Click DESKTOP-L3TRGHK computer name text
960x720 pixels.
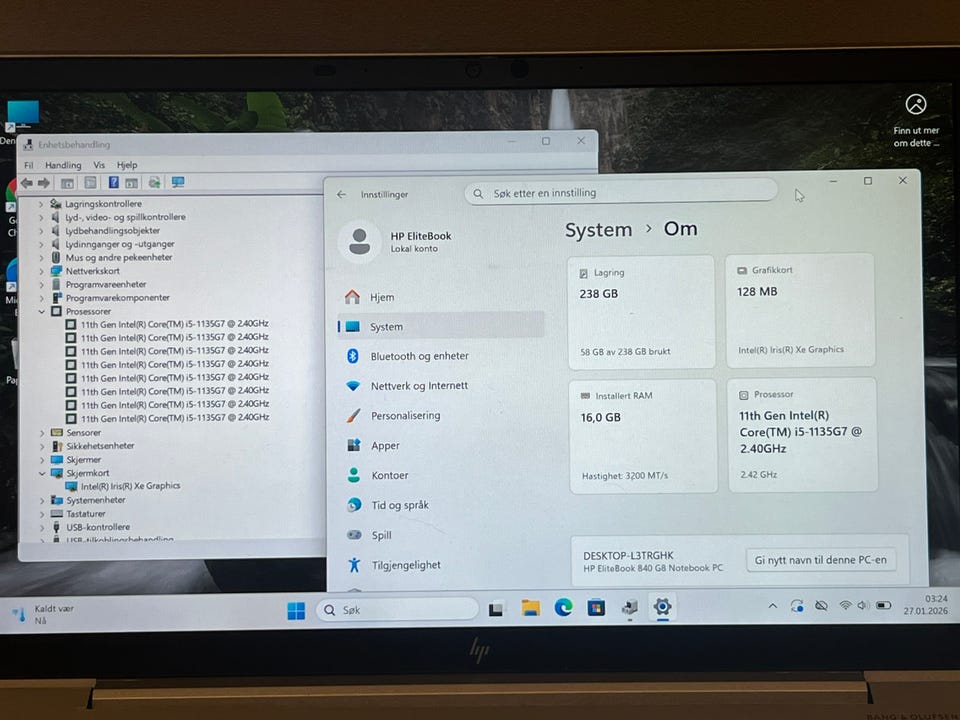point(628,555)
